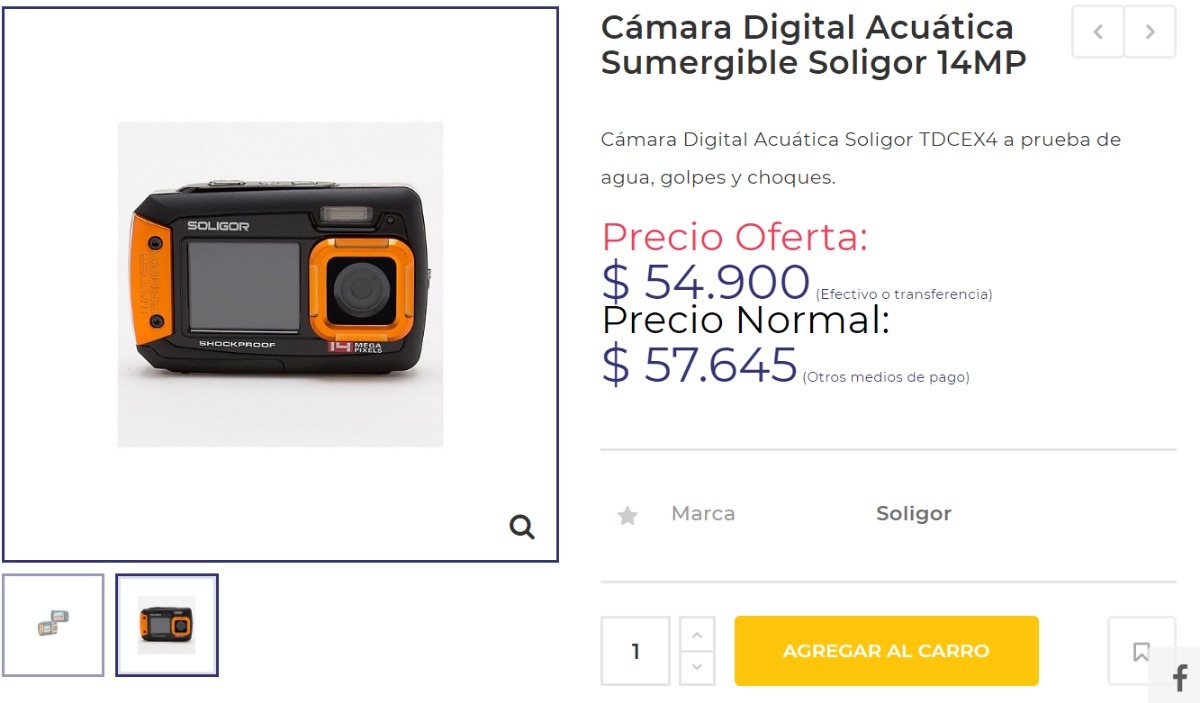Viewport: 1200px width, 703px height.
Task: Add item with Agregar al Carro button
Action: (886, 651)
